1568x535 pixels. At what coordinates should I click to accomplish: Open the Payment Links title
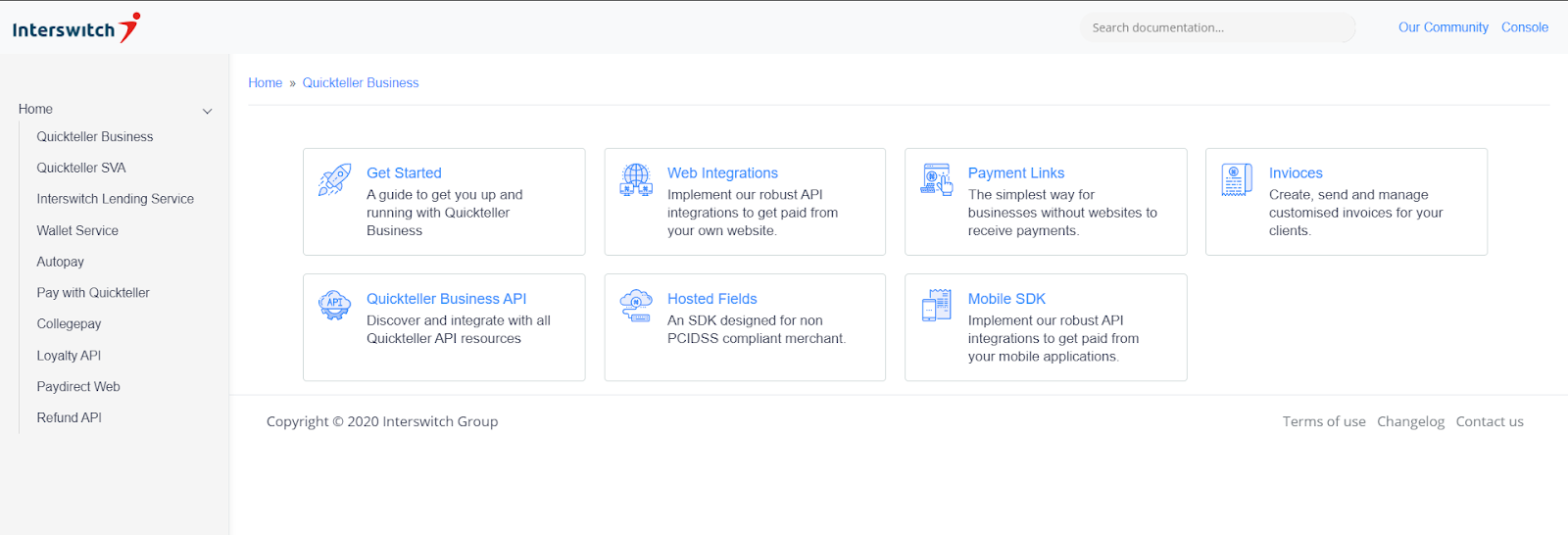(x=1015, y=172)
